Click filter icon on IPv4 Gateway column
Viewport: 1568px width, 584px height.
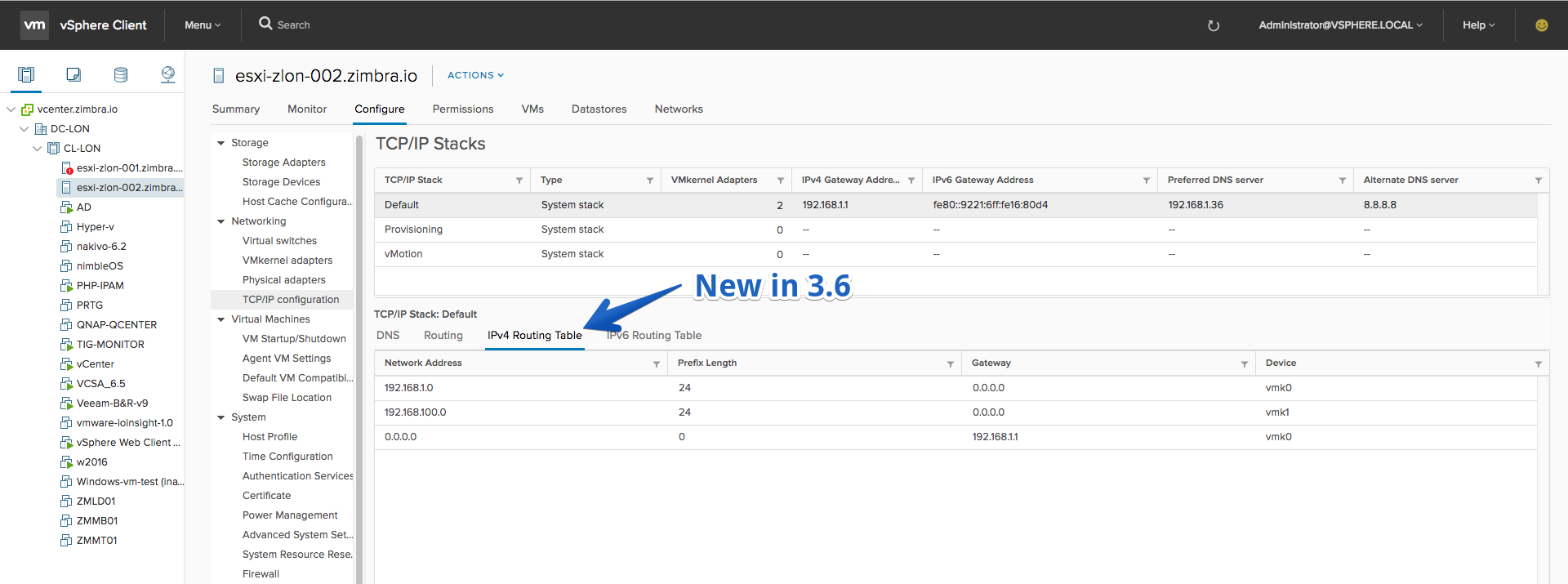911,181
